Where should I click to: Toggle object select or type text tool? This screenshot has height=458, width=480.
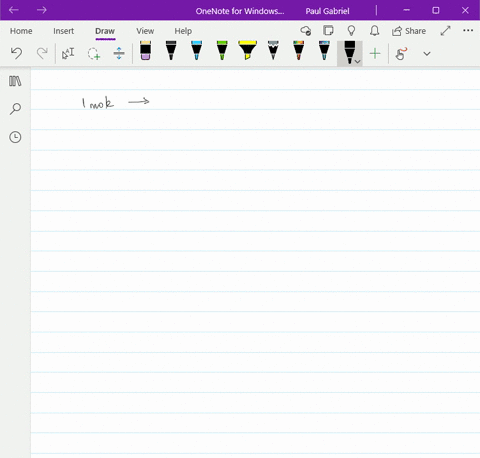click(x=68, y=53)
